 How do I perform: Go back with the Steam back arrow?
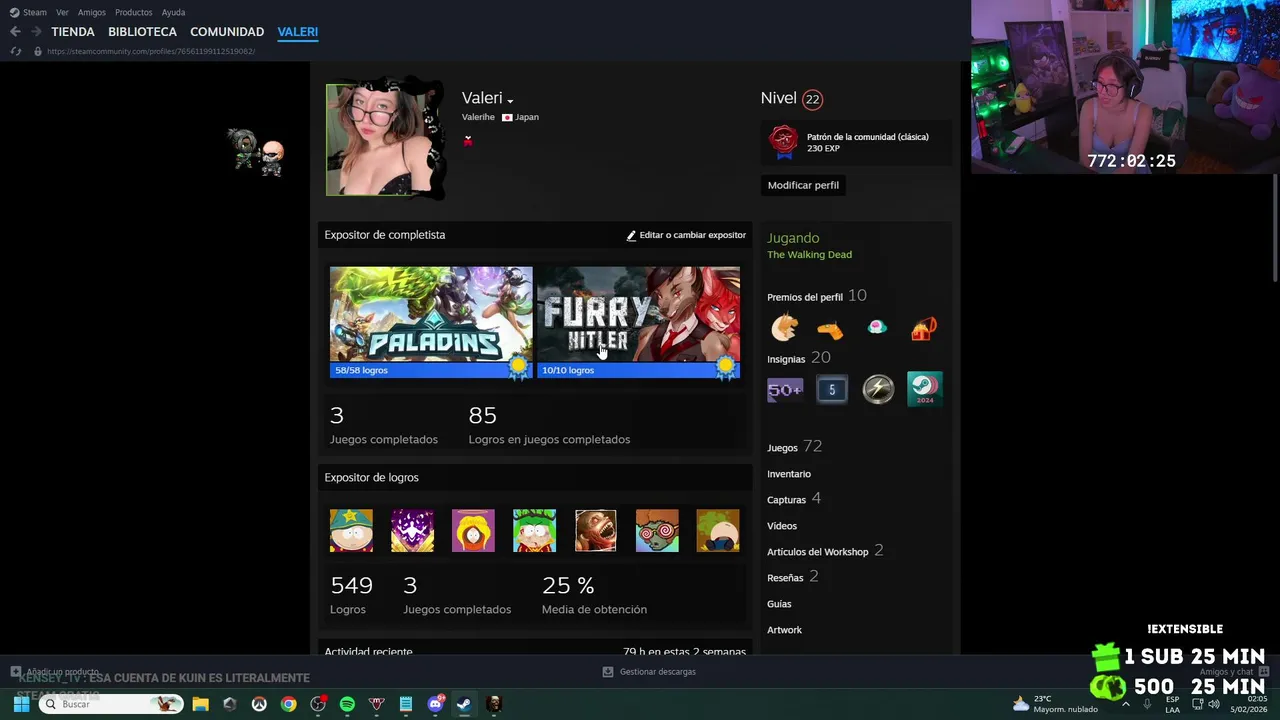click(x=15, y=32)
